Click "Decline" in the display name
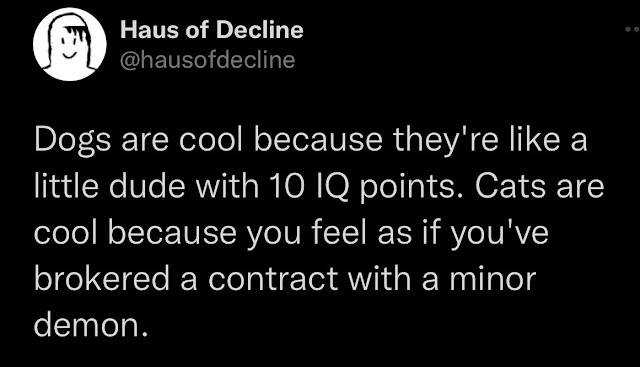 click(x=260, y=30)
